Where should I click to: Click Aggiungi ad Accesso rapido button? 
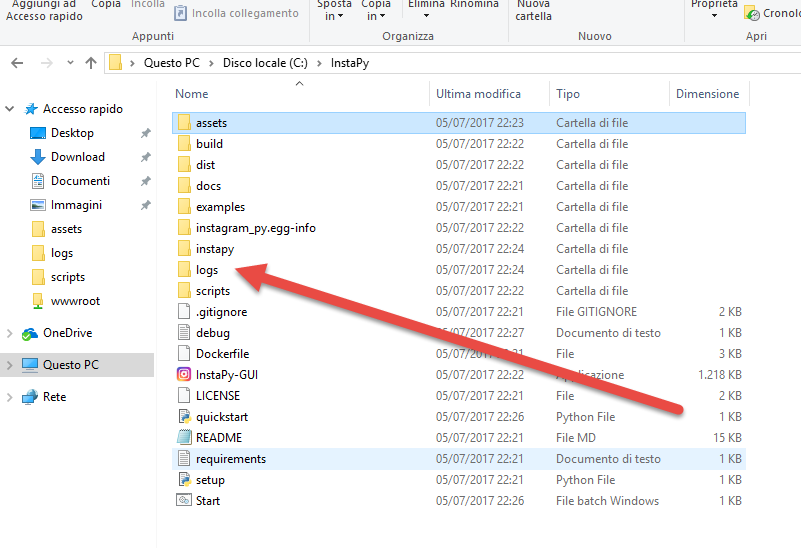(44, 10)
